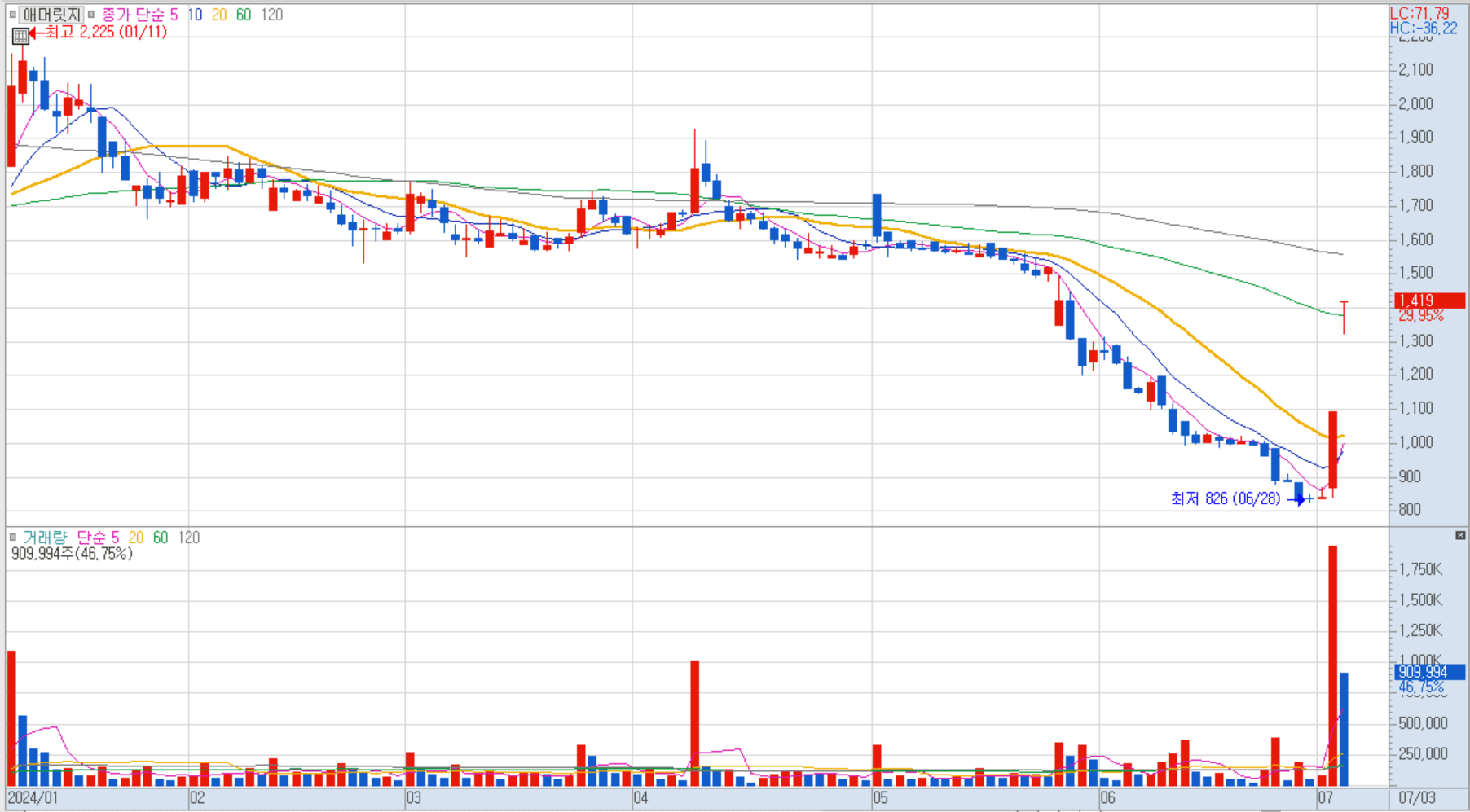Image resolution: width=1470 pixels, height=812 pixels.
Task: Select the orange 20 price moving average label
Action: pos(219,15)
